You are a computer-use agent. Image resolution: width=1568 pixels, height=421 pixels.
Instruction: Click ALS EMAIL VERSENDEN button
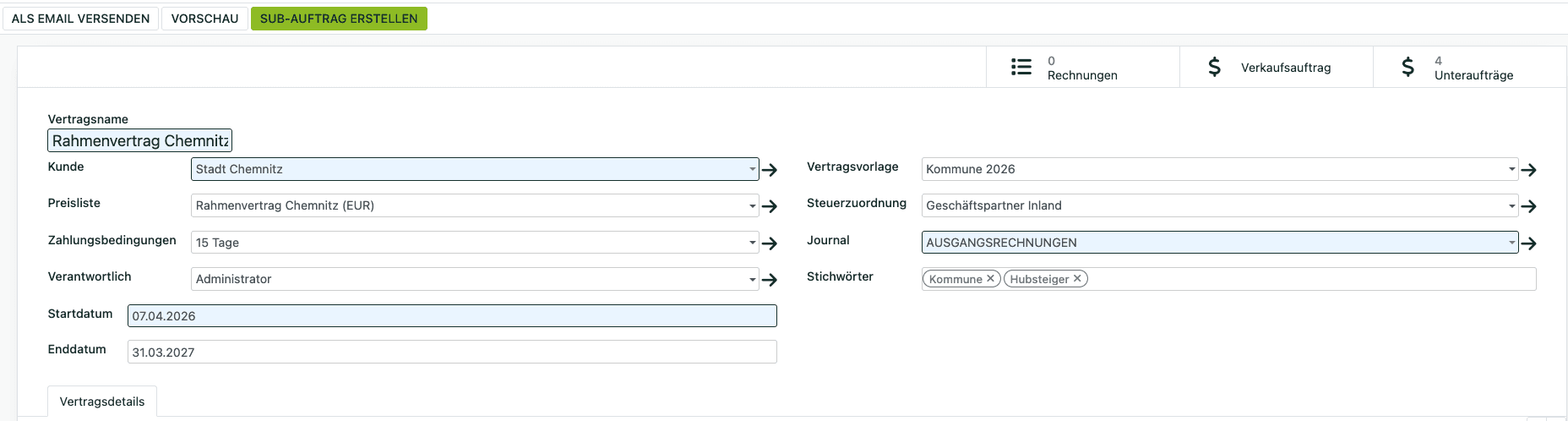pos(81,19)
